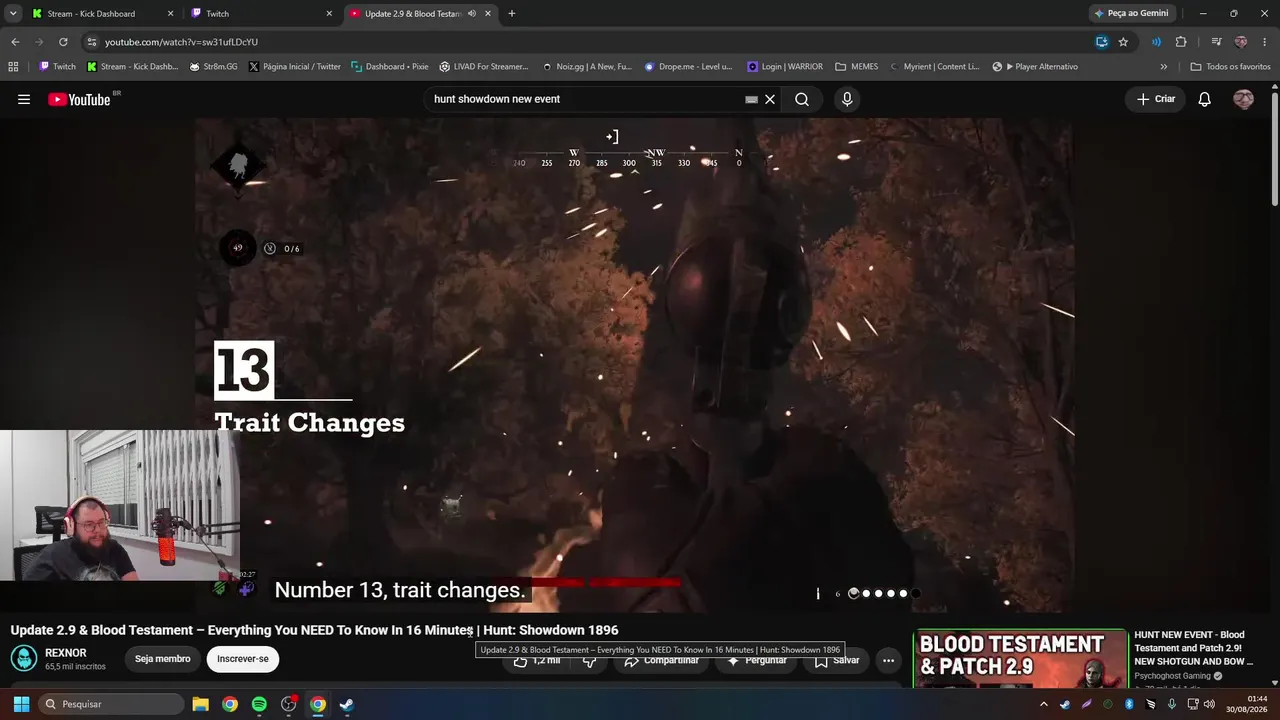Start voice search with microphone

pos(847,99)
